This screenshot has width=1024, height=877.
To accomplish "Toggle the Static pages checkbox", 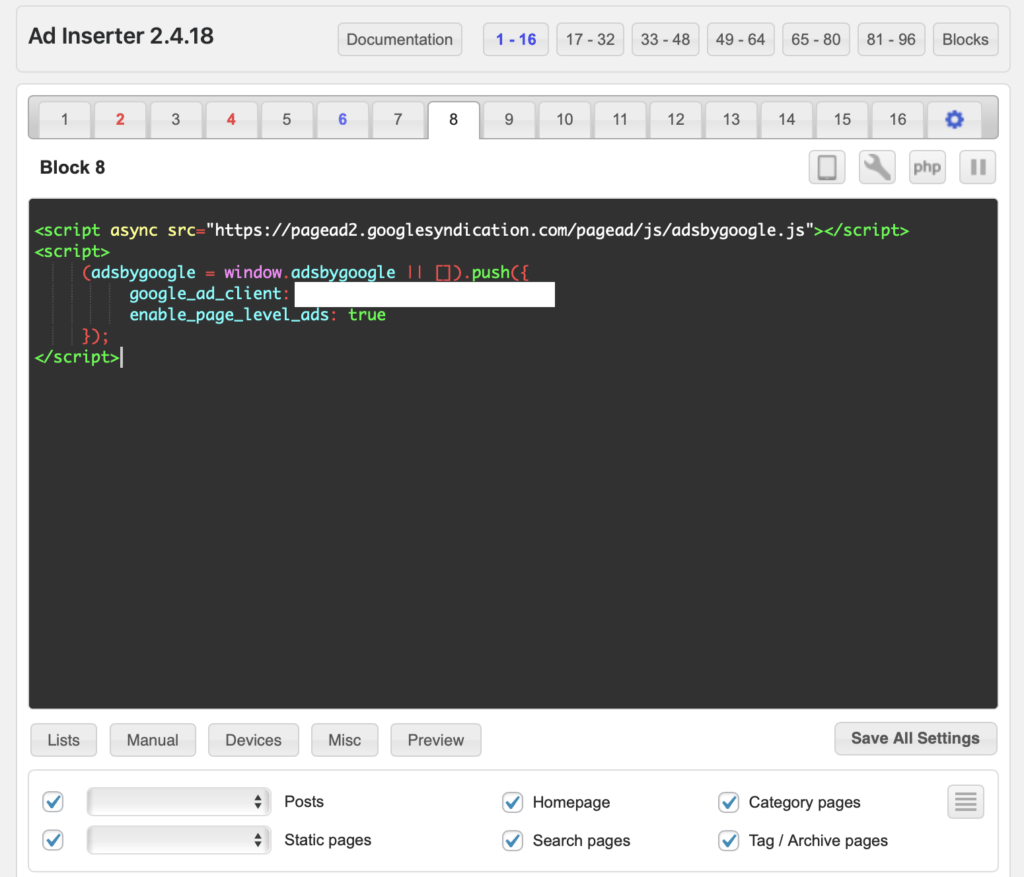I will click(53, 840).
